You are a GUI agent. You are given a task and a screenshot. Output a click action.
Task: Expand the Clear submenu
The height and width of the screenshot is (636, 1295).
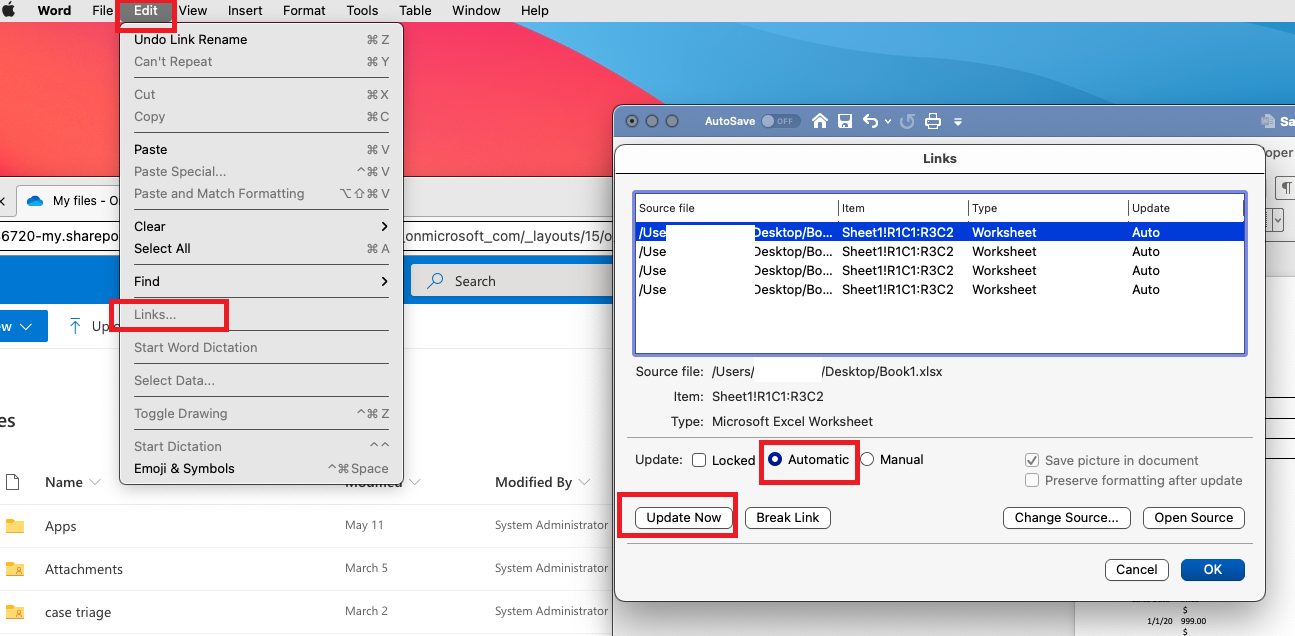[384, 226]
